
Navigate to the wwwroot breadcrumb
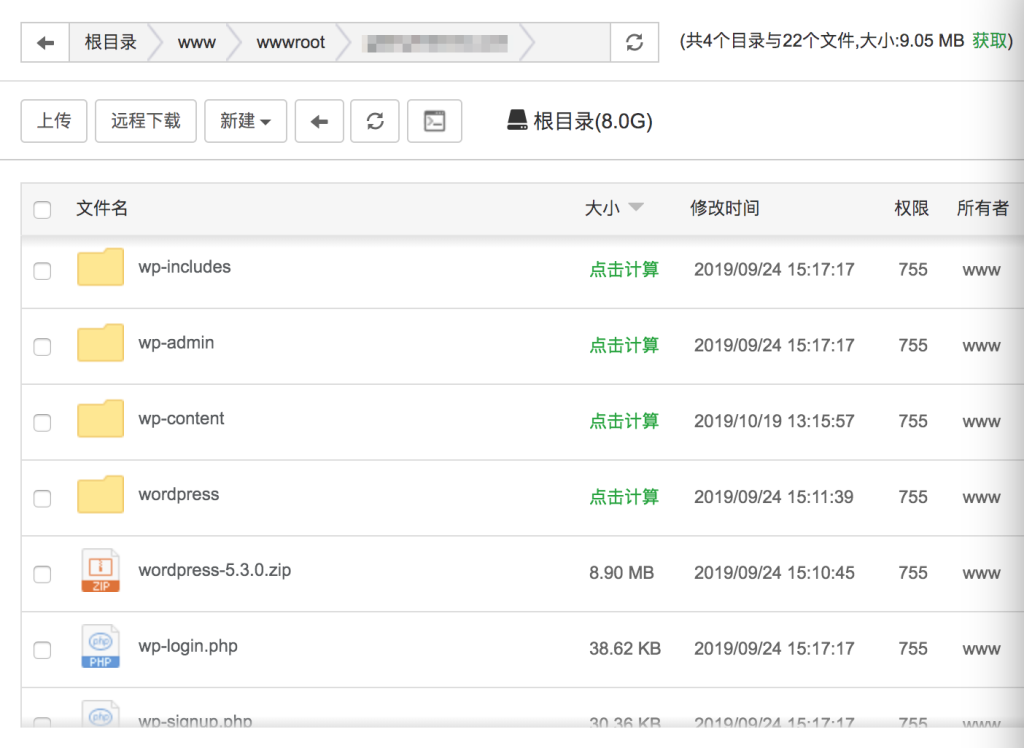[x=290, y=43]
